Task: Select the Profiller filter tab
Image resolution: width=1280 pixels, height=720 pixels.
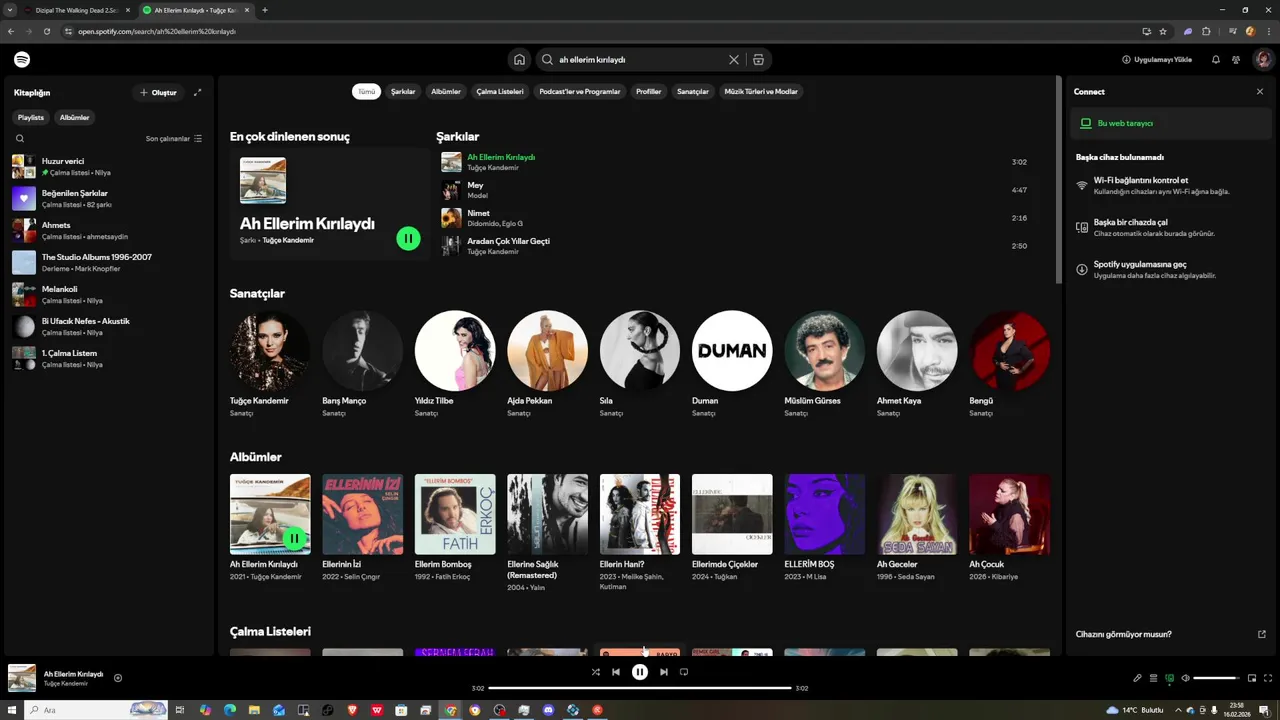Action: click(x=649, y=91)
